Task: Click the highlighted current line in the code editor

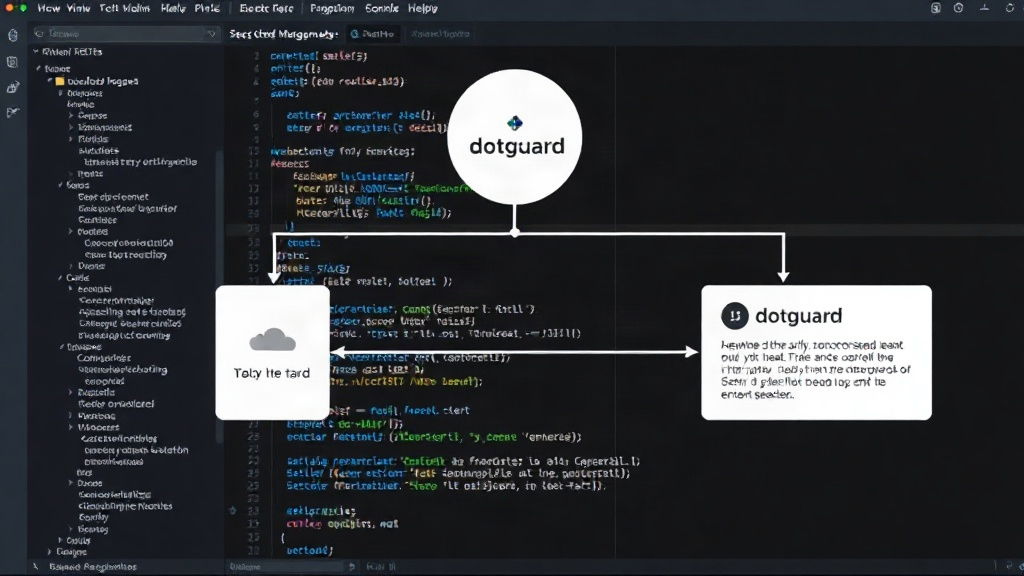Action: [x=624, y=229]
